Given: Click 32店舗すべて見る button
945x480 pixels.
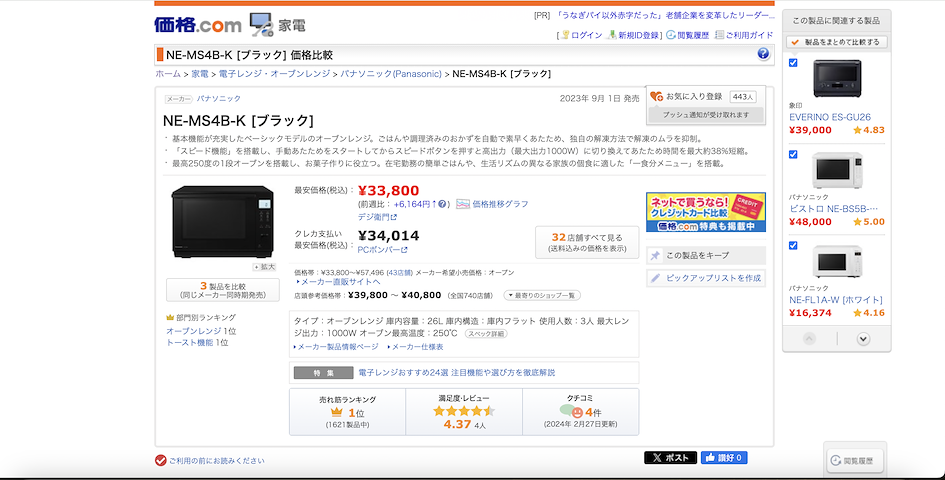Looking at the screenshot, I should pos(587,242).
